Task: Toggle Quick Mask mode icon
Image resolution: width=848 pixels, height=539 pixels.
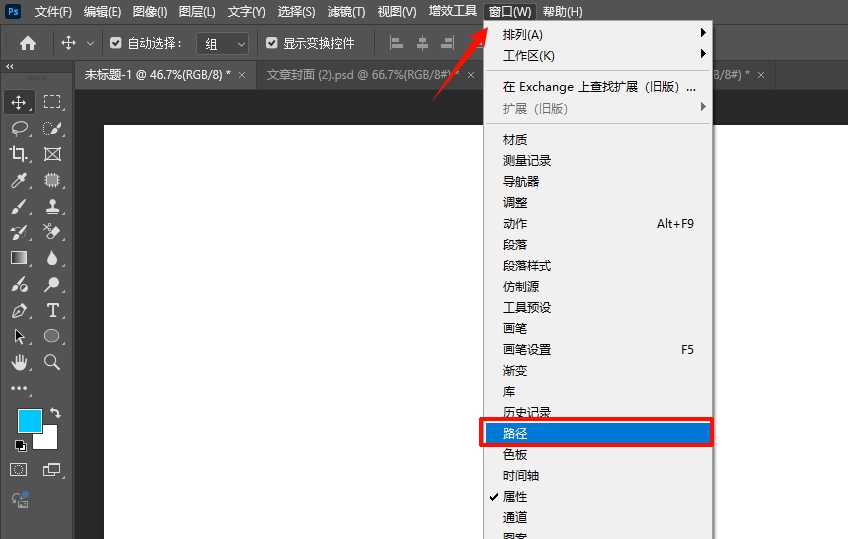Action: coord(18,469)
